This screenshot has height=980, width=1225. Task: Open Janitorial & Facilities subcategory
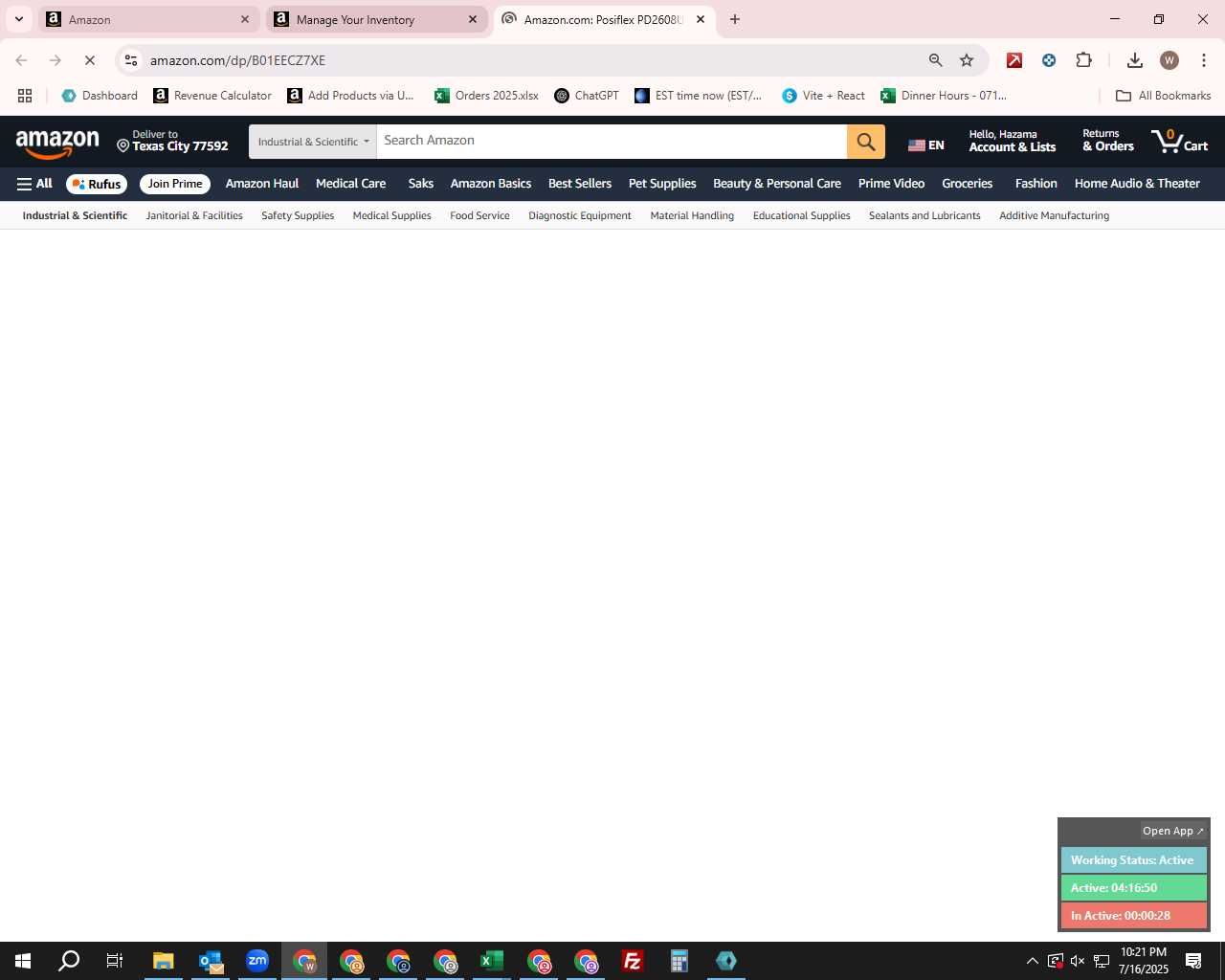194,216
